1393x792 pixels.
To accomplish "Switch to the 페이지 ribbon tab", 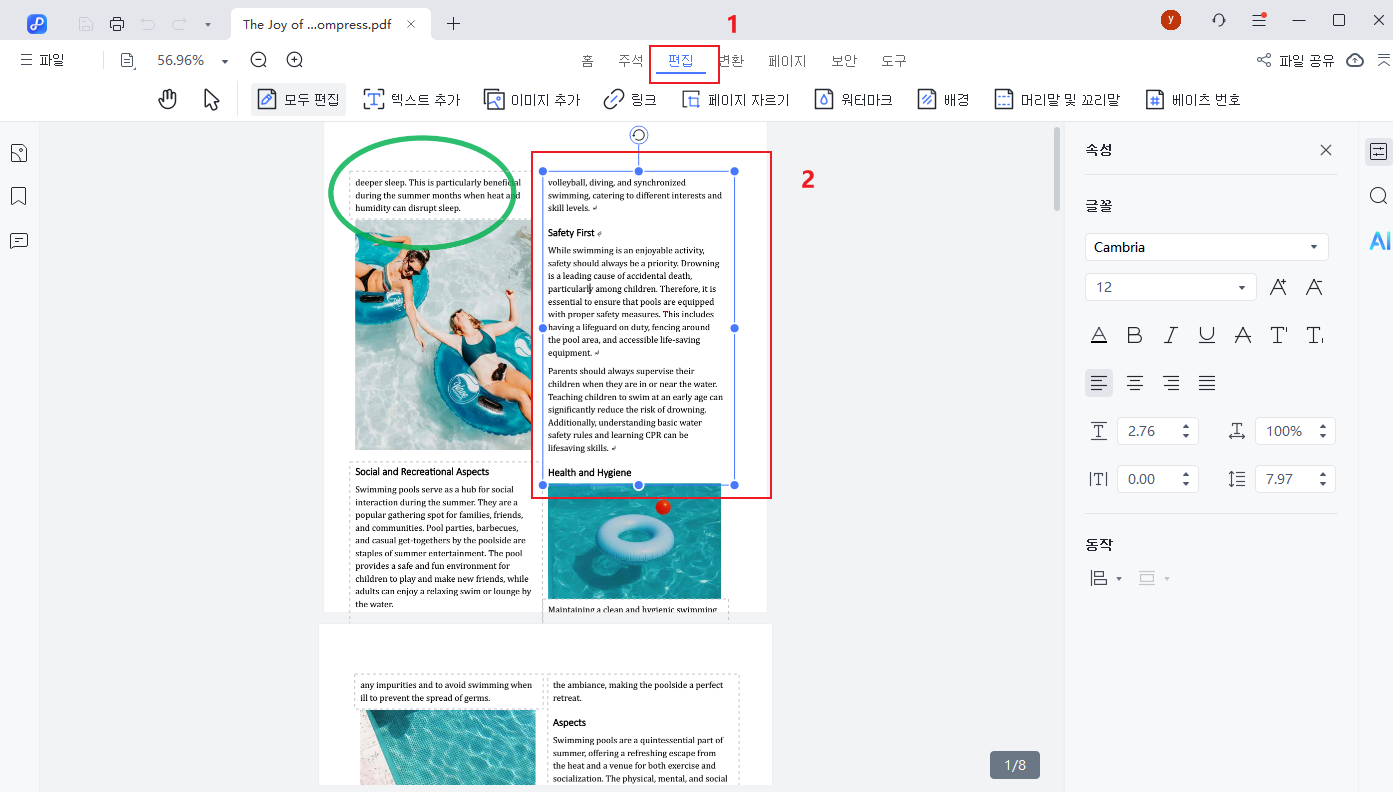I will click(x=787, y=60).
